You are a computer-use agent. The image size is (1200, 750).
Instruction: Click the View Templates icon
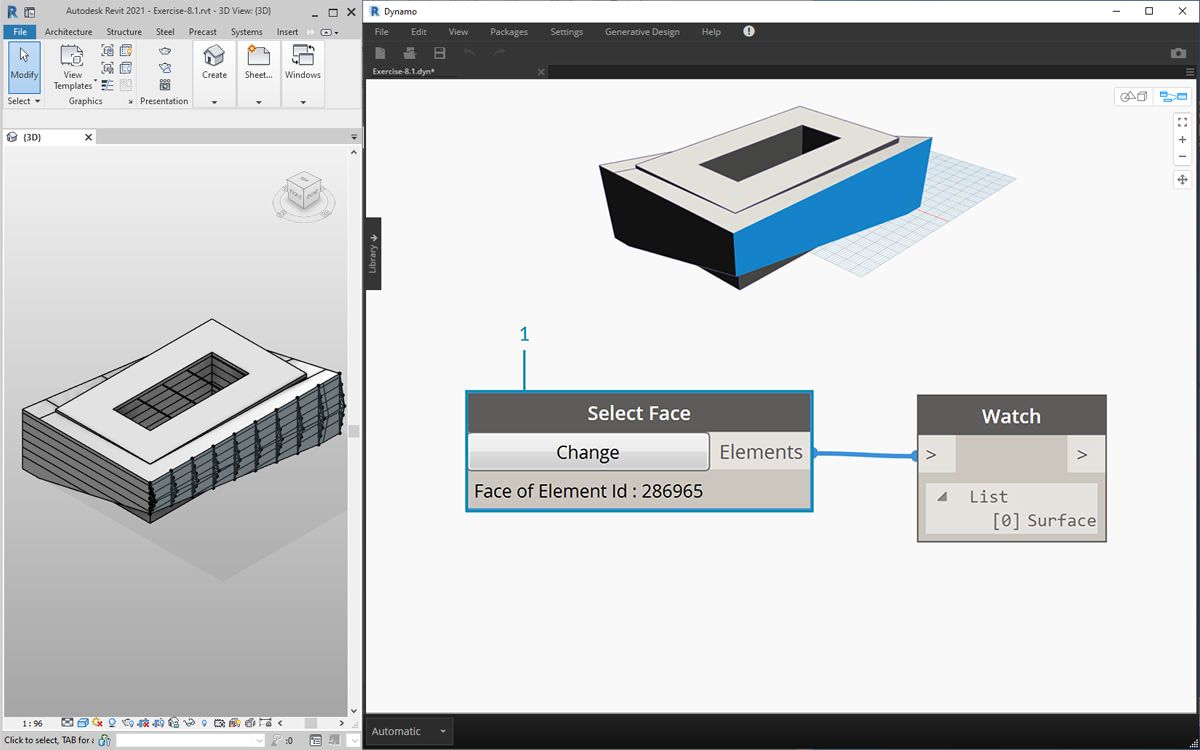click(x=72, y=66)
